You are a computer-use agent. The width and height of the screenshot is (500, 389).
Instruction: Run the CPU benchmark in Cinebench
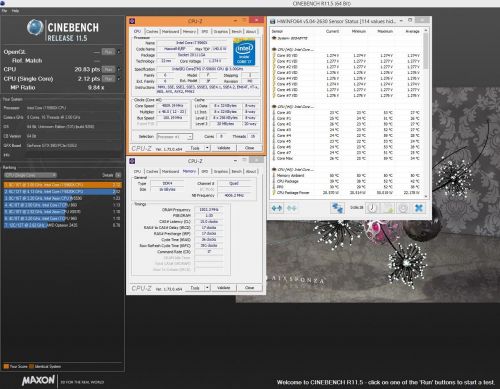tap(108, 69)
